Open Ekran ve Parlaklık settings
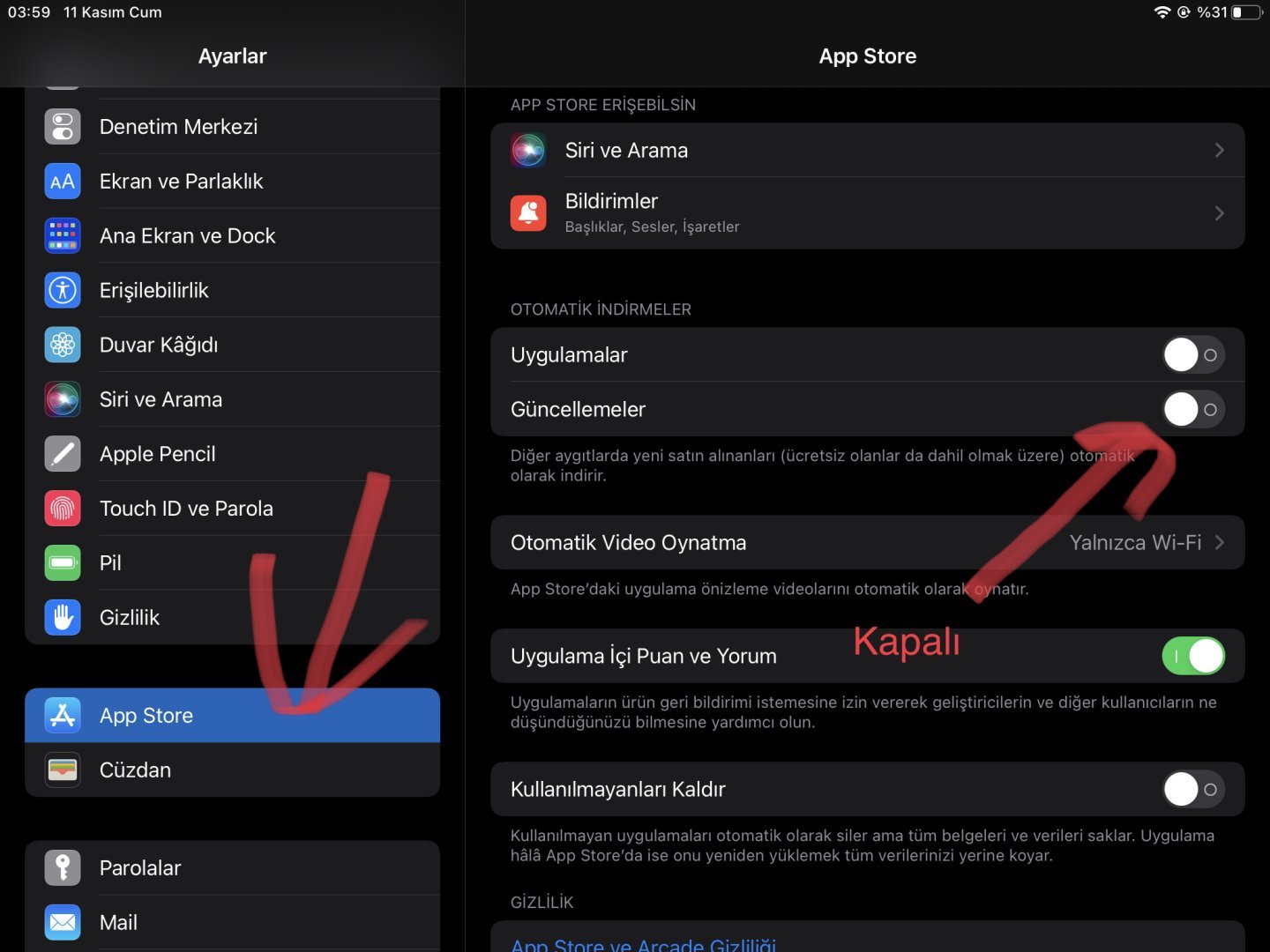Image resolution: width=1270 pixels, height=952 pixels. coord(233,182)
